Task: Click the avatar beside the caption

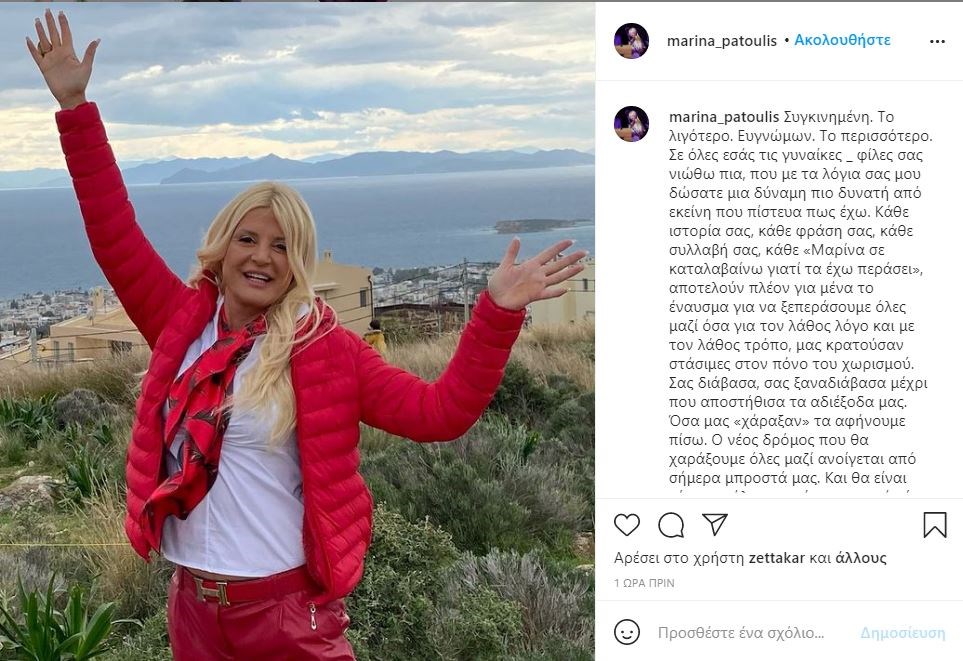Action: [x=631, y=123]
